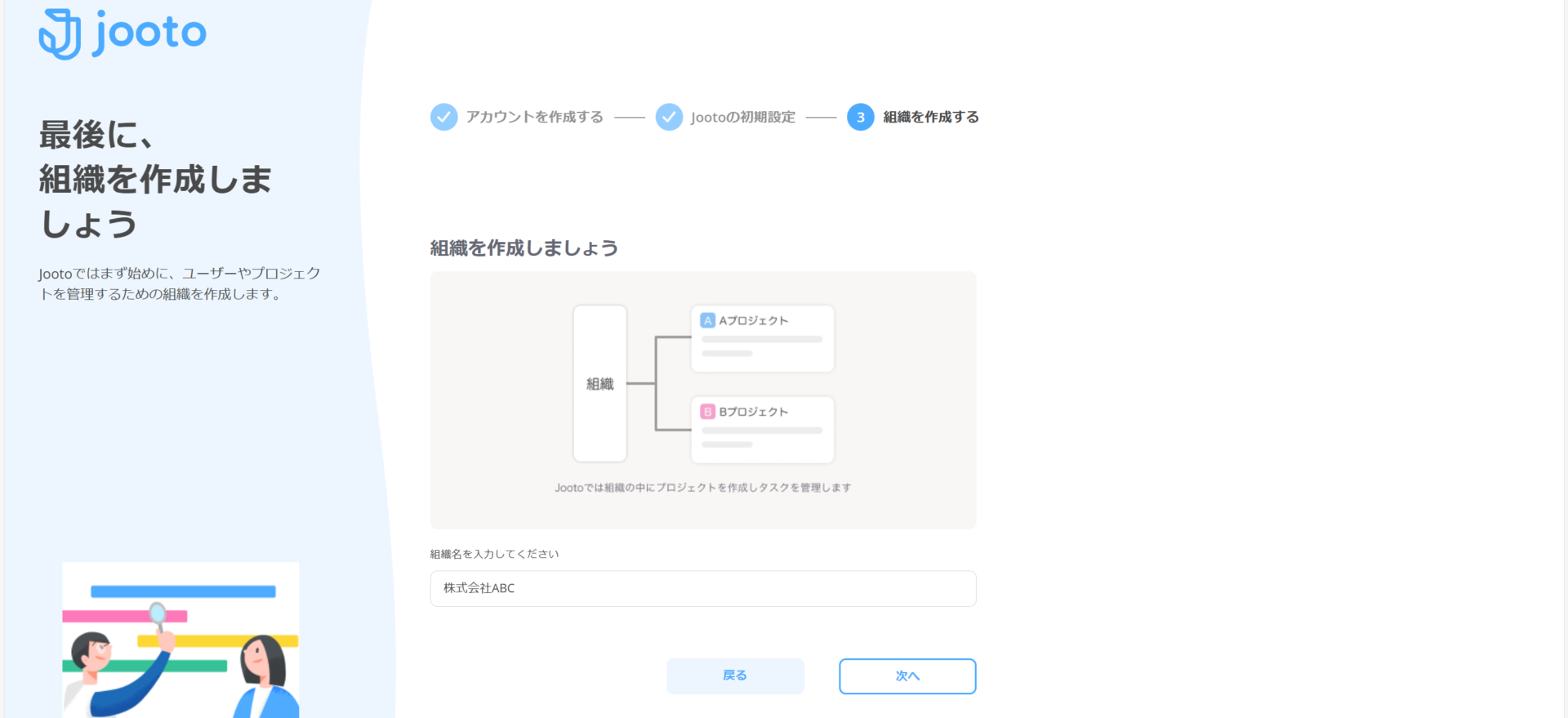
Task: Click the Bプロジェクト card in diagram
Action: pos(763,430)
